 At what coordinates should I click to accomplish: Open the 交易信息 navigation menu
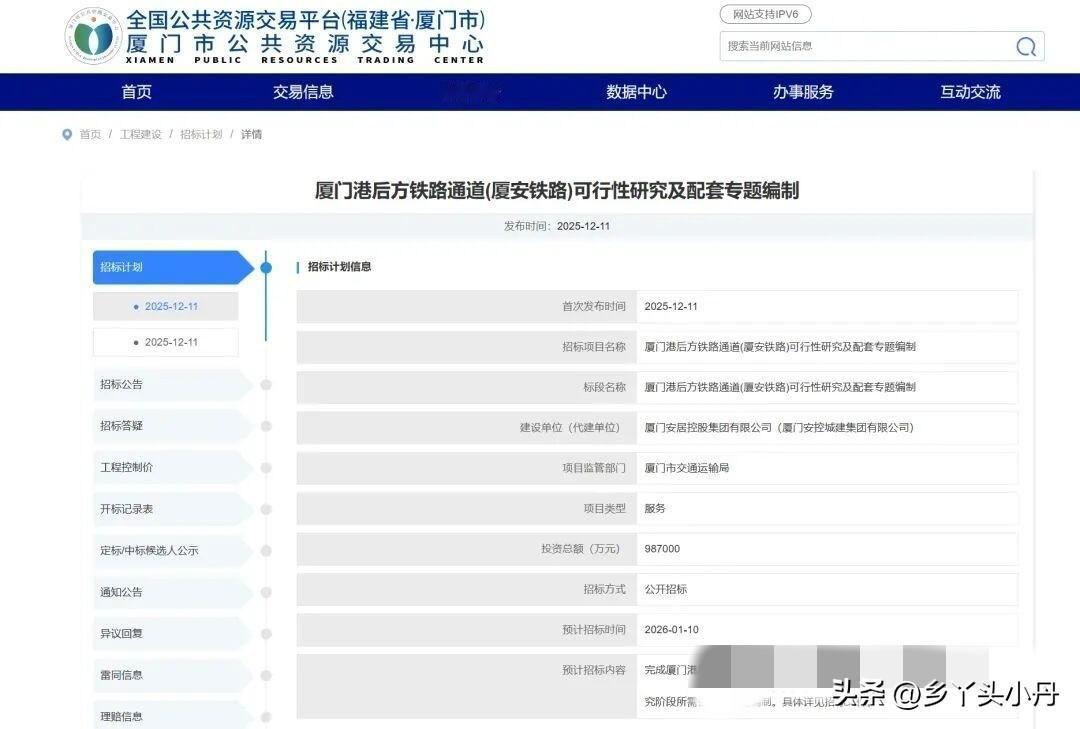(303, 92)
